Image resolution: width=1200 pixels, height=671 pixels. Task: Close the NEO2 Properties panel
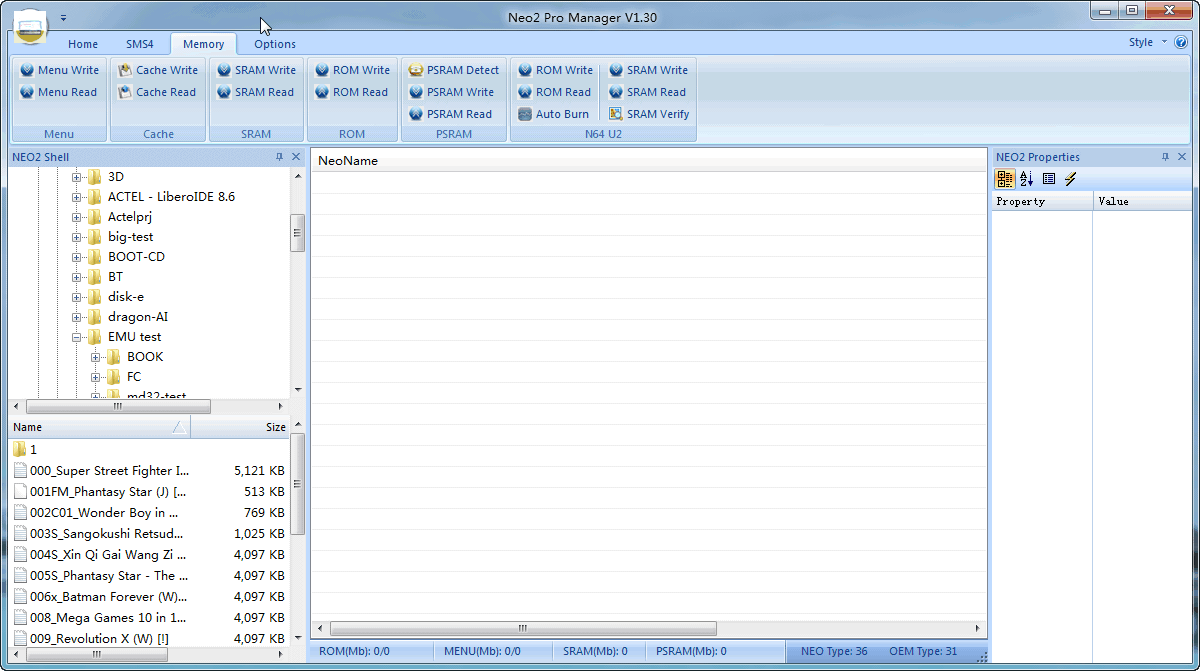pos(1182,157)
